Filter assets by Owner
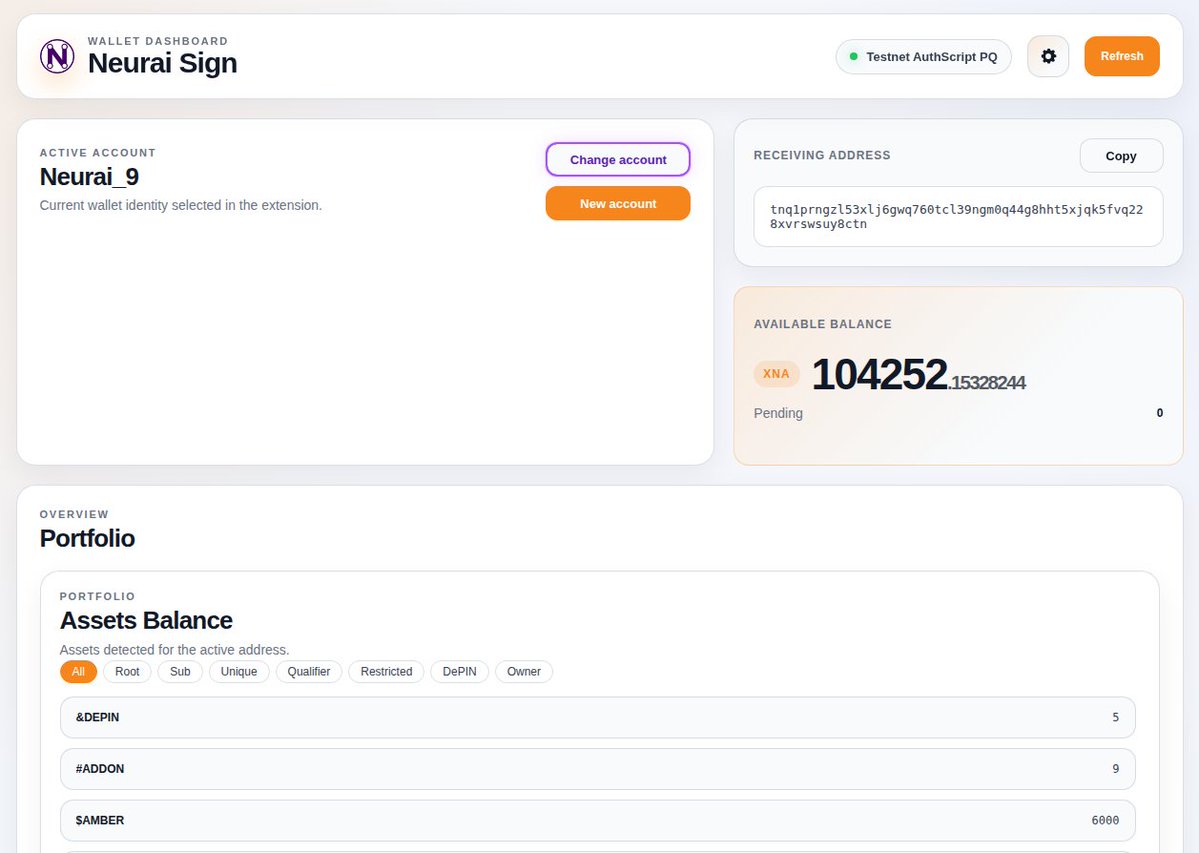The image size is (1199, 853). [x=524, y=671]
